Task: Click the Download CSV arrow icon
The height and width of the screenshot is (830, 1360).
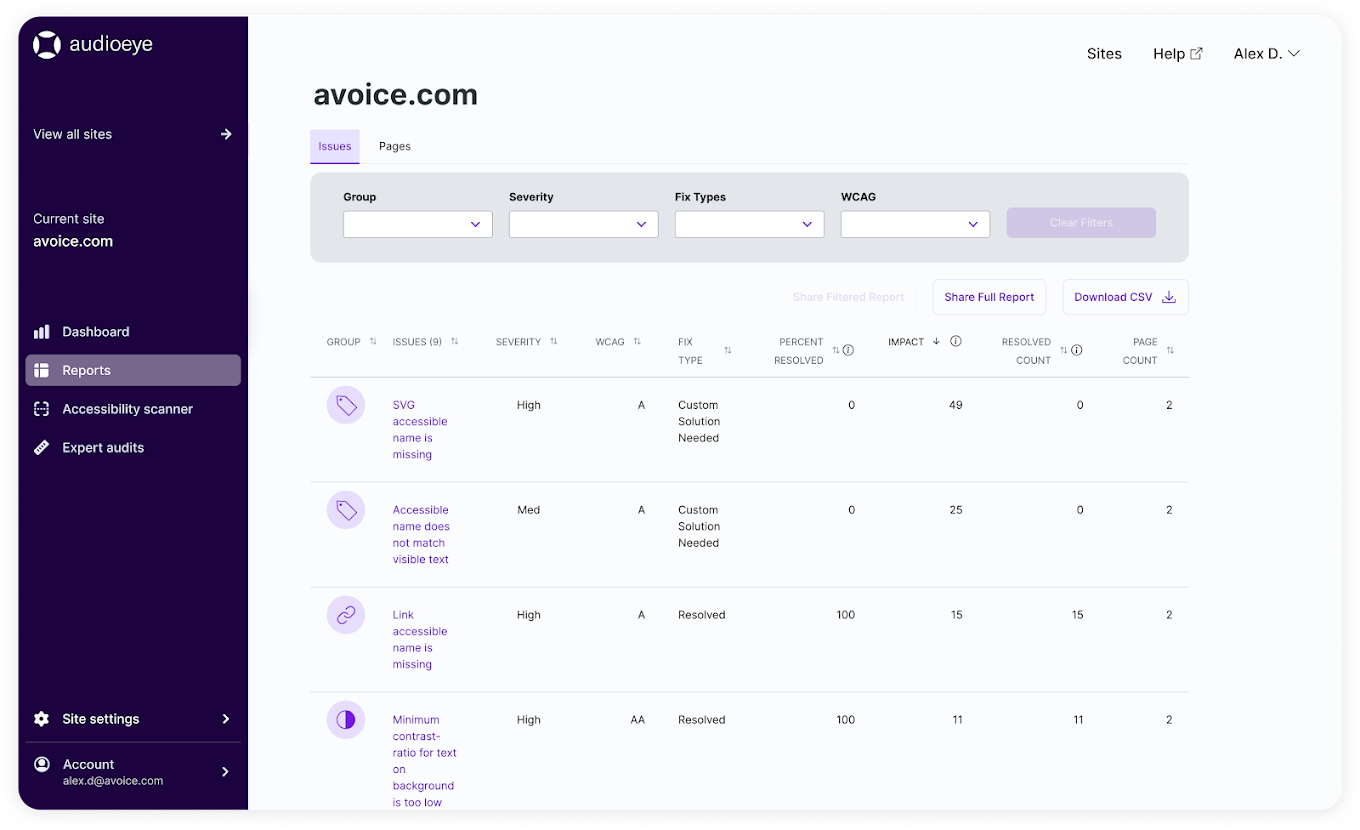Action: click(1168, 297)
